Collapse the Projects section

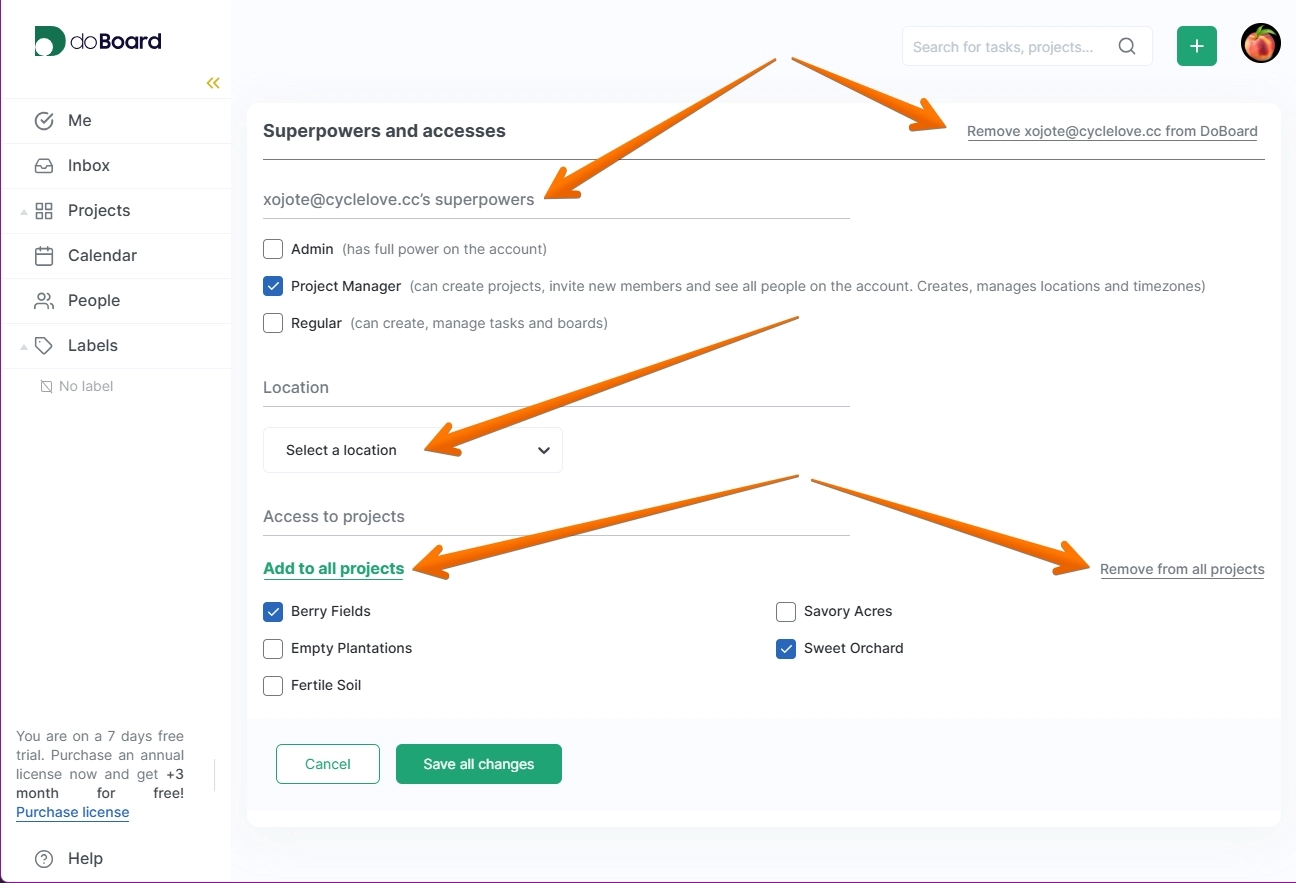[24, 211]
